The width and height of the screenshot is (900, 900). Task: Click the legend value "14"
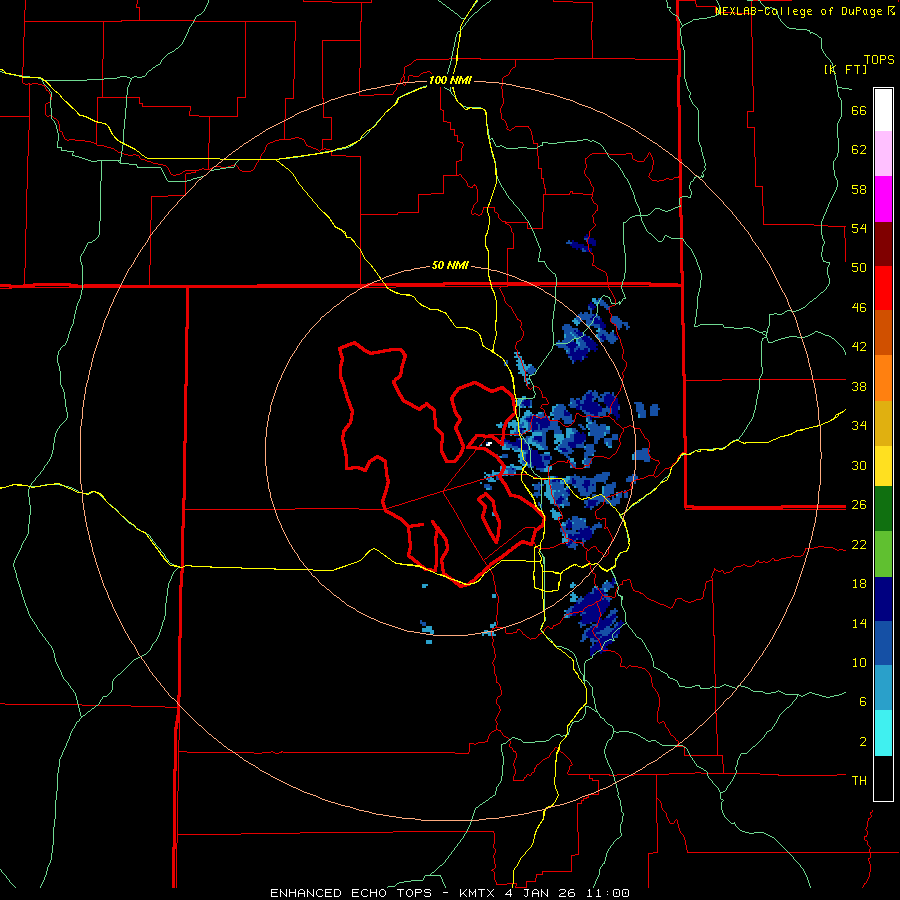point(859,623)
